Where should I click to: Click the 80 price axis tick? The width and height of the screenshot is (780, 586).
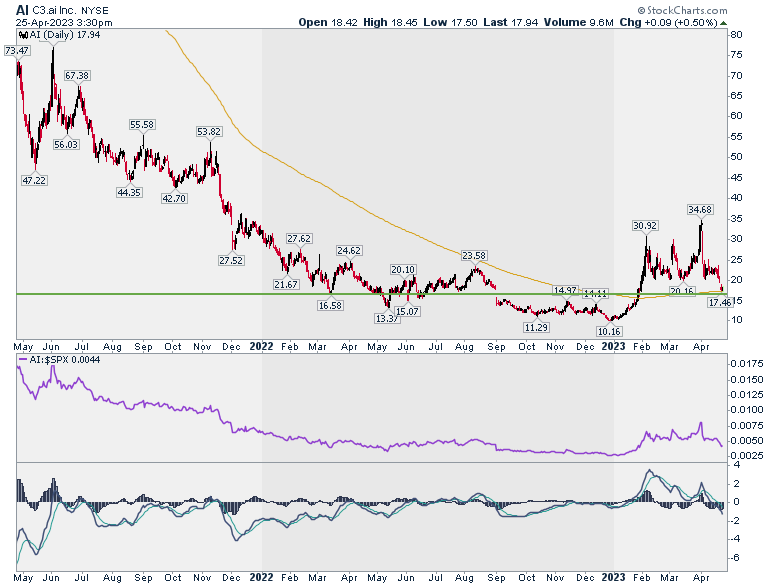point(737,34)
